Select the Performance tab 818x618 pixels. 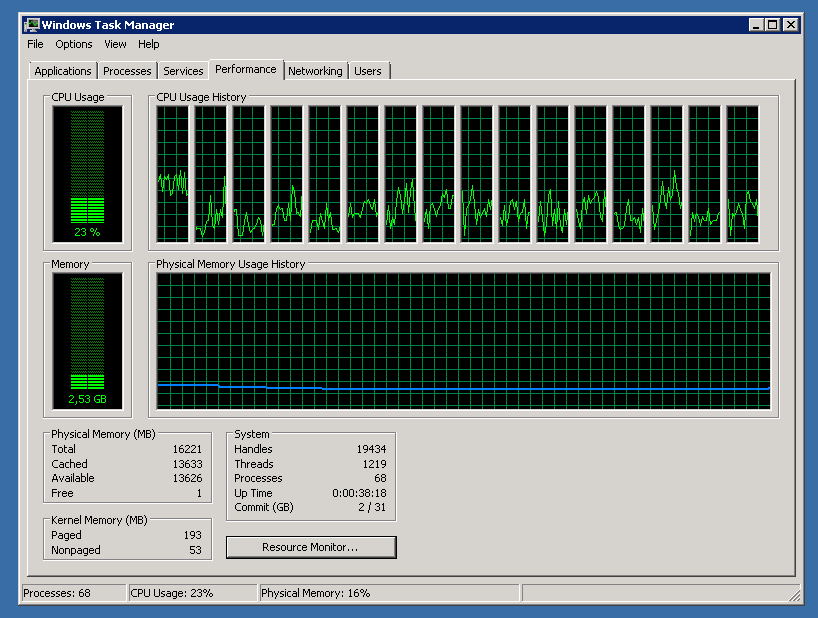click(x=246, y=69)
